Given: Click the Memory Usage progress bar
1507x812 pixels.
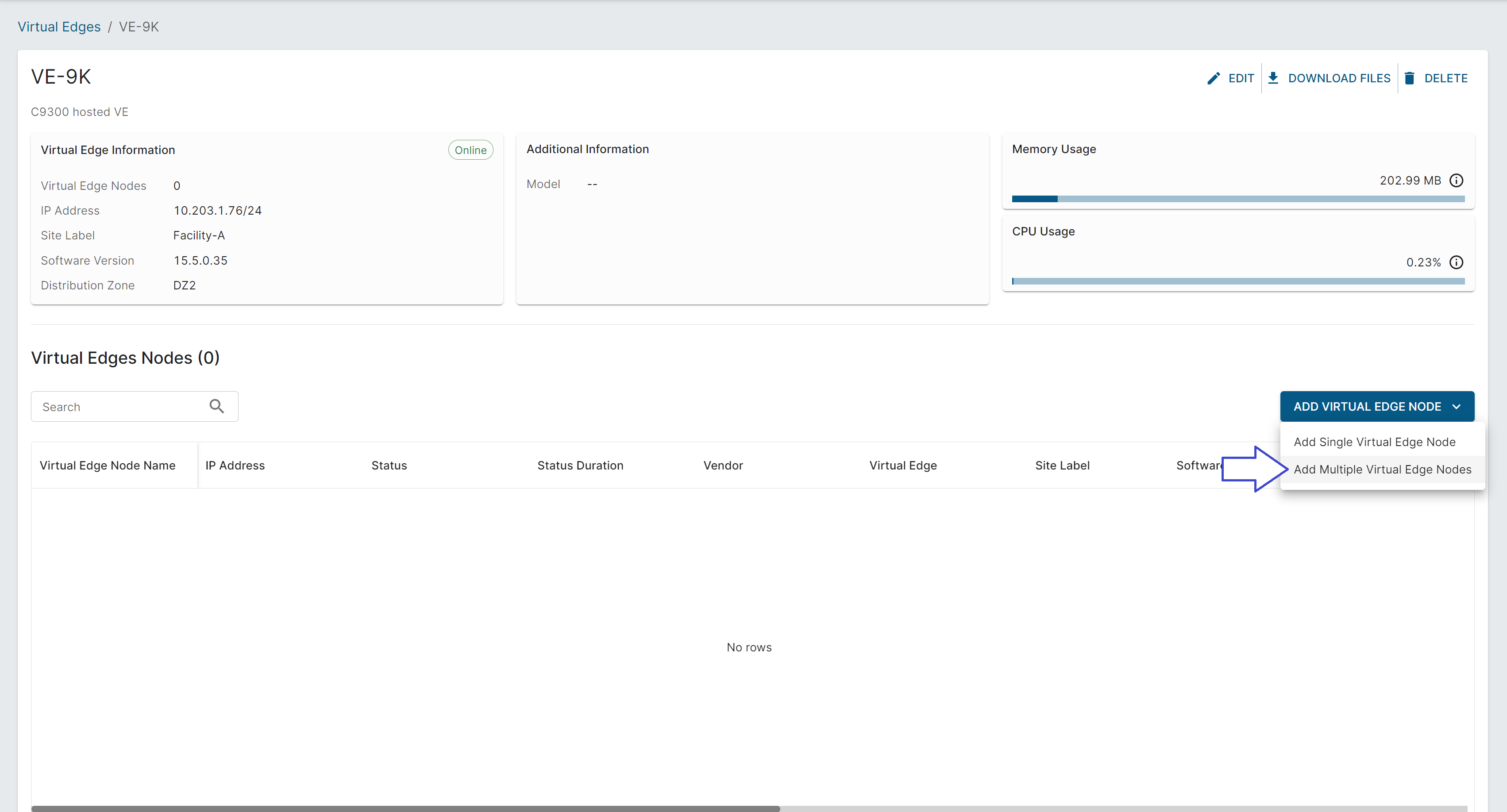Looking at the screenshot, I should point(1238,200).
